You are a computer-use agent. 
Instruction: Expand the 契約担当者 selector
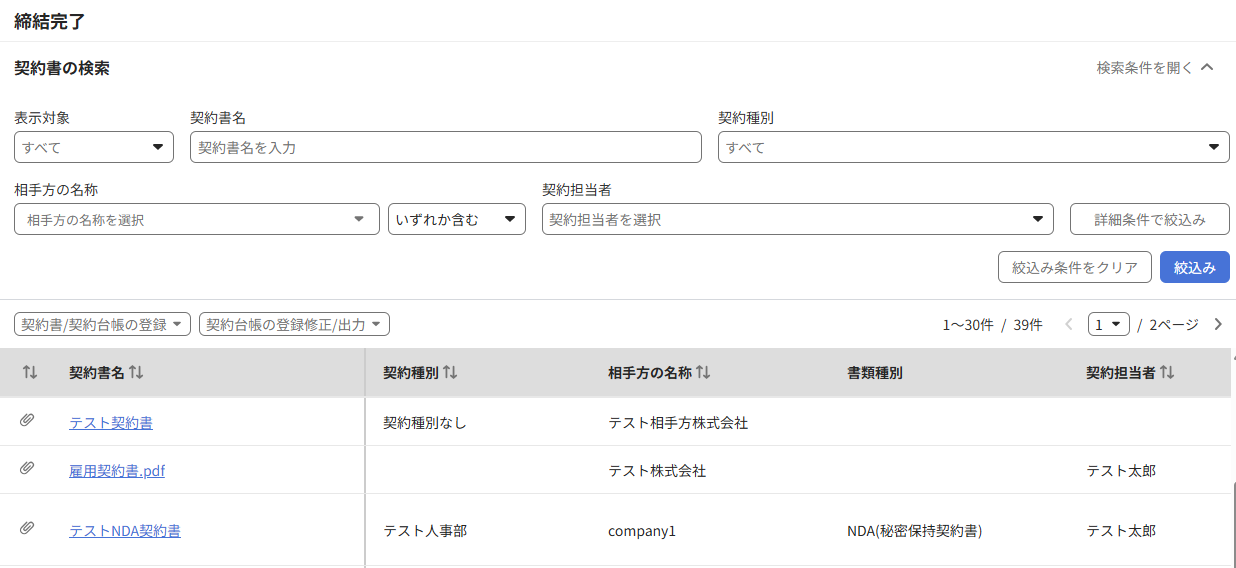click(797, 219)
